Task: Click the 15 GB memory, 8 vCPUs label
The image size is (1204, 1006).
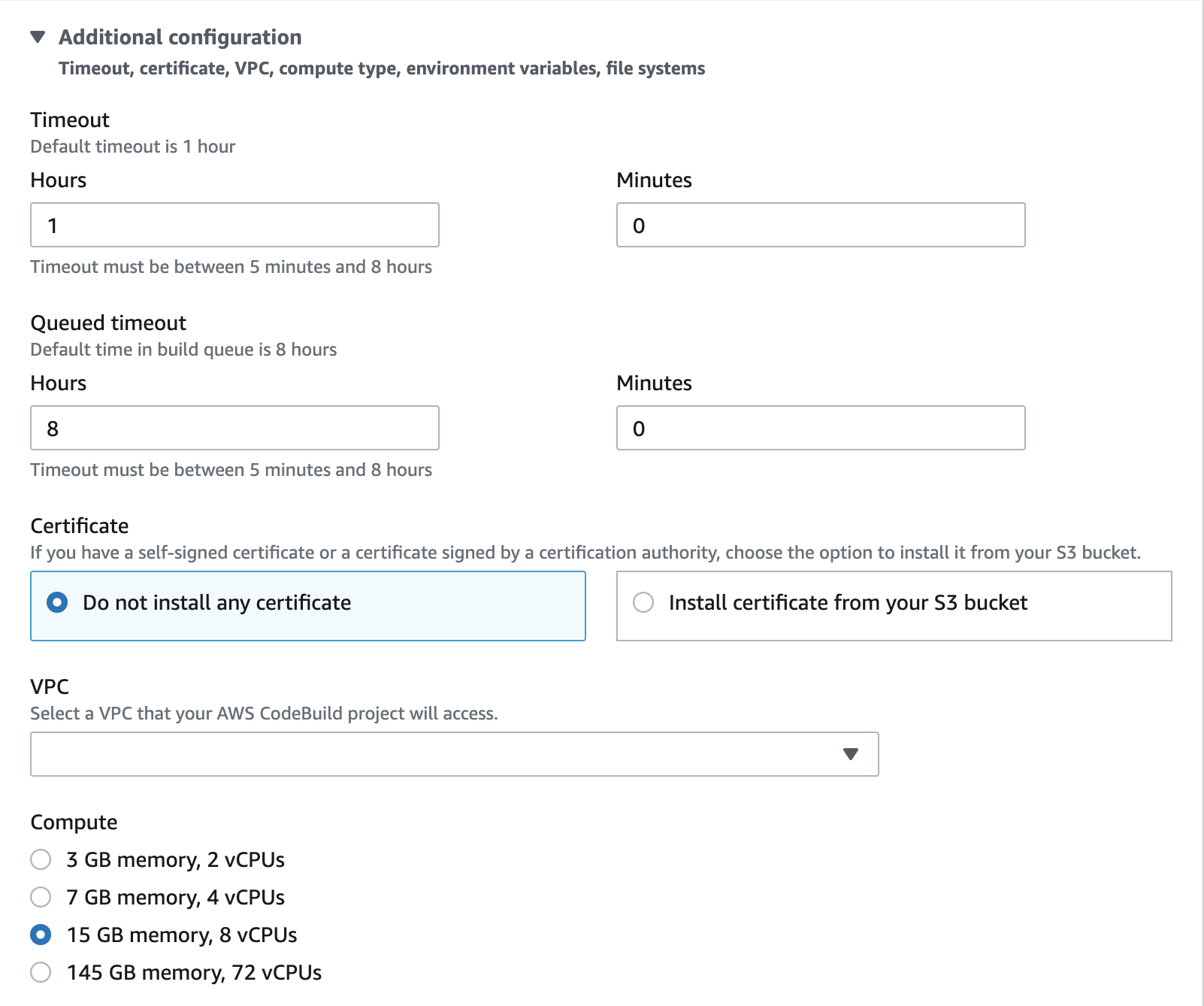Action: point(182,935)
